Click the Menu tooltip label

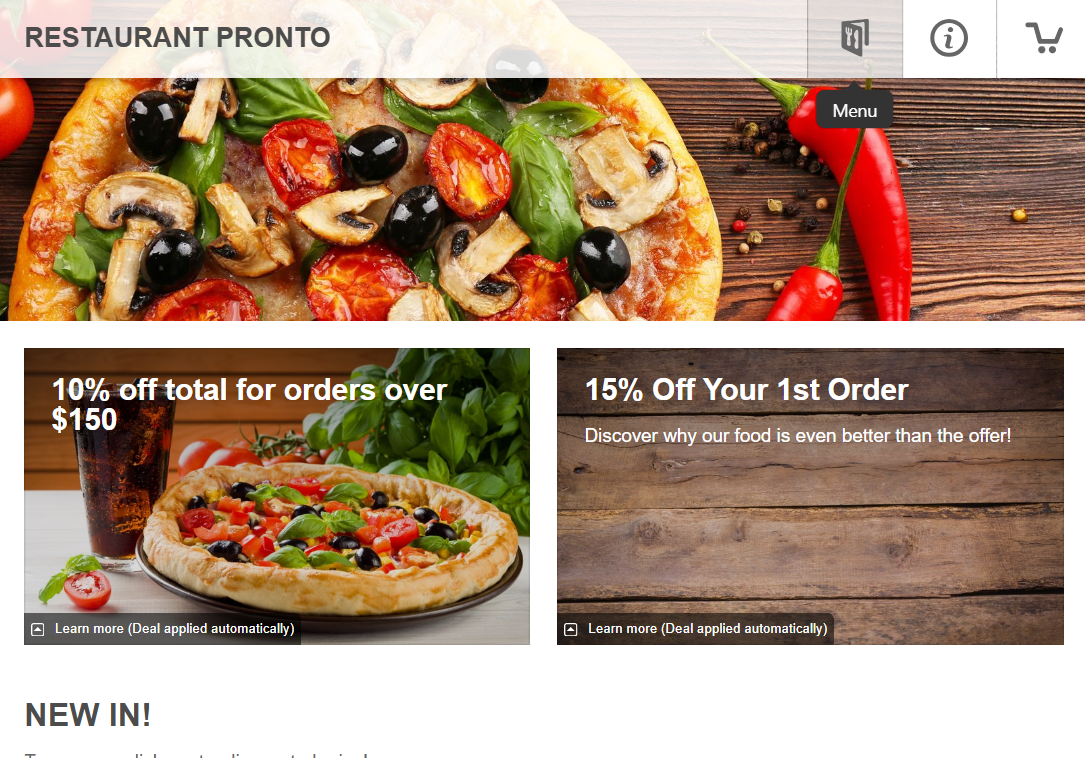[855, 111]
